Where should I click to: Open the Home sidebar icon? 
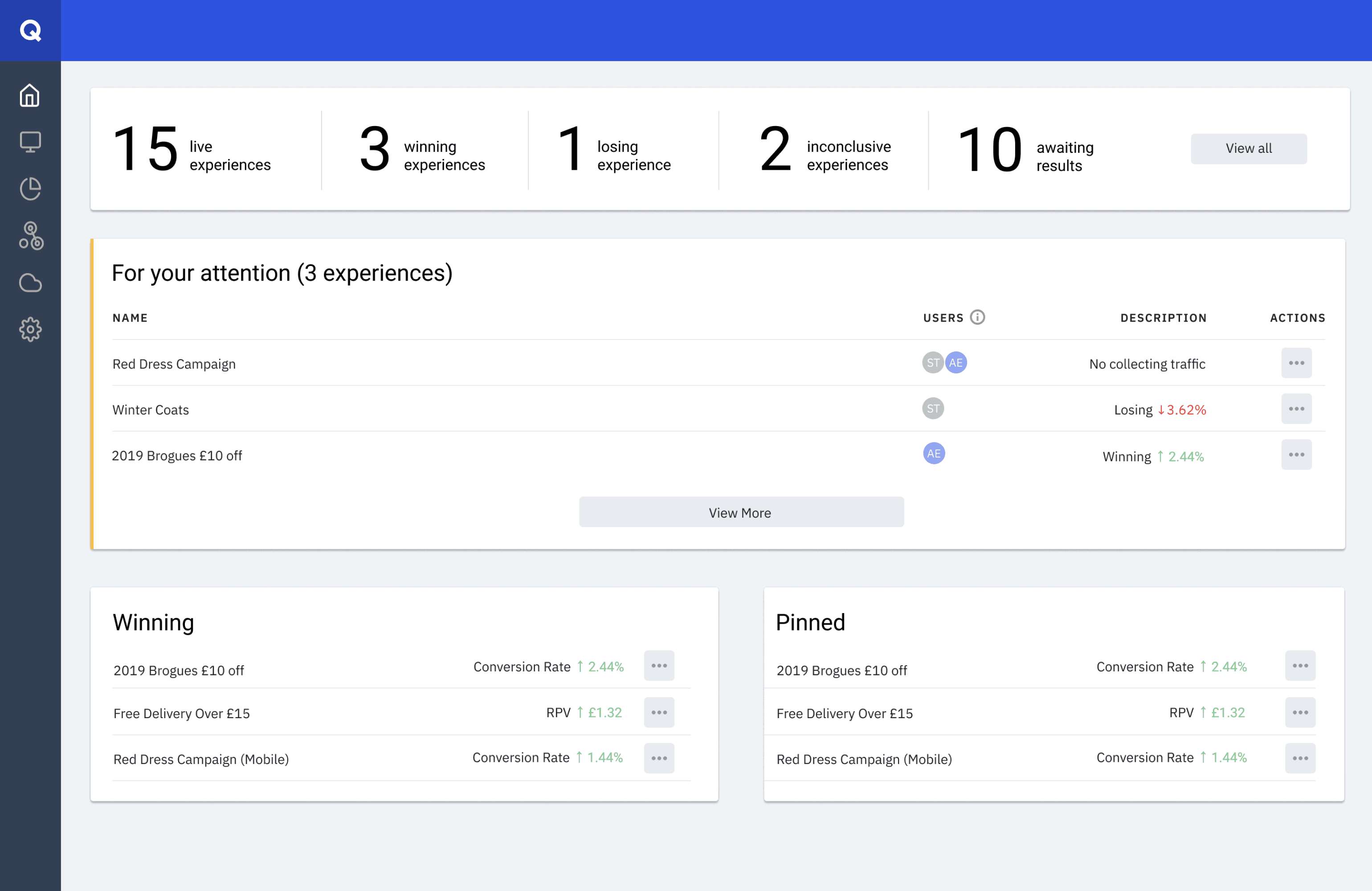30,95
